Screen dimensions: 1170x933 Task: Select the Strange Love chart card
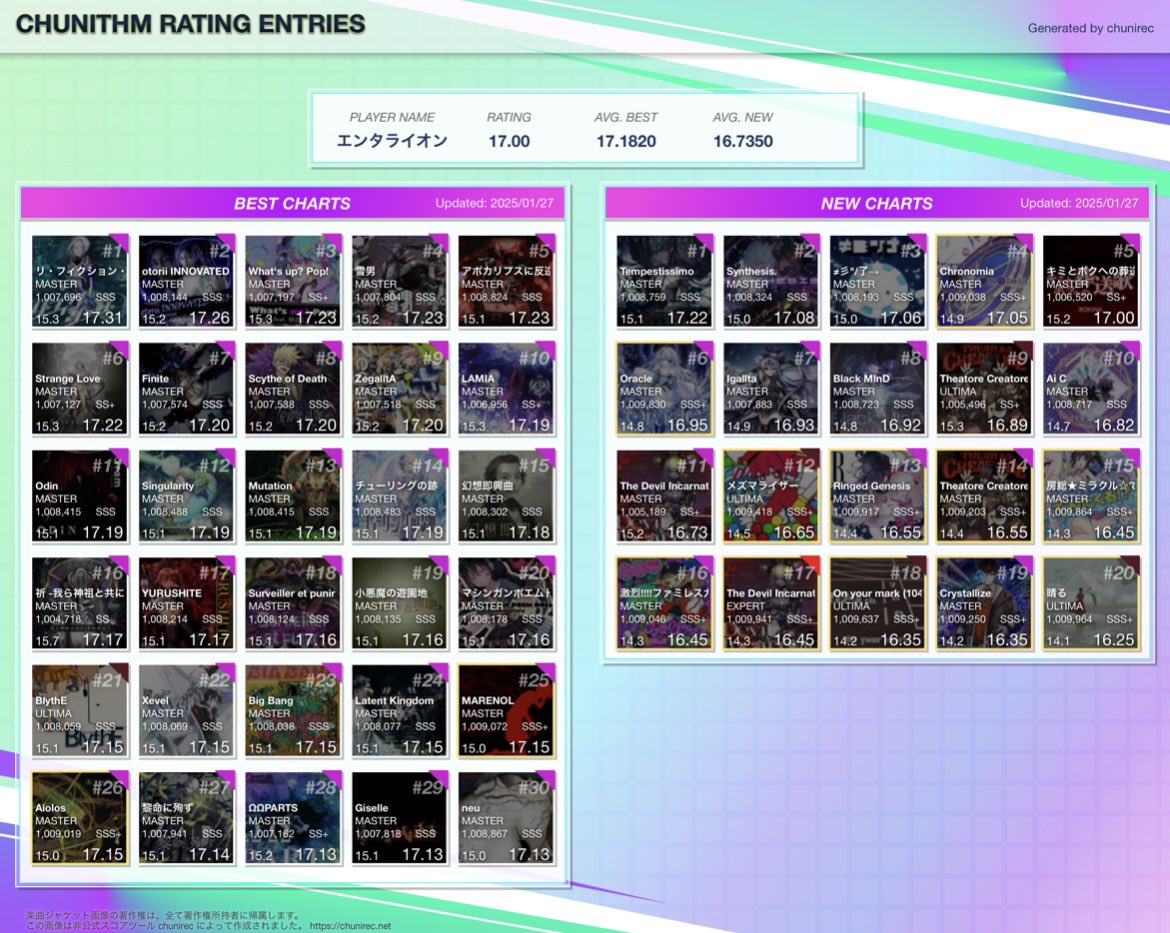point(79,389)
